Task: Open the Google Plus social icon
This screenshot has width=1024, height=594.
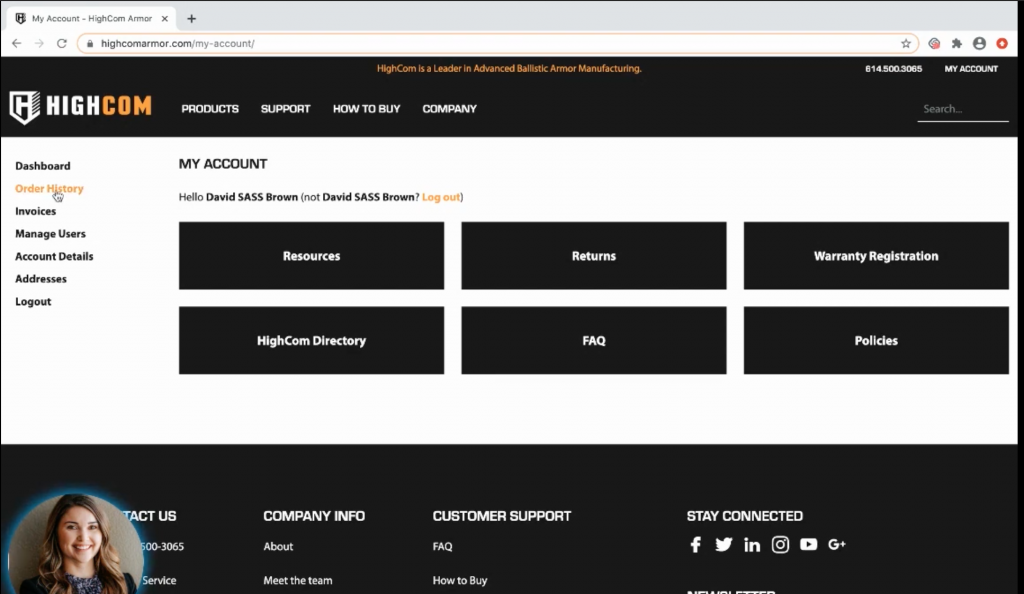Action: (837, 545)
